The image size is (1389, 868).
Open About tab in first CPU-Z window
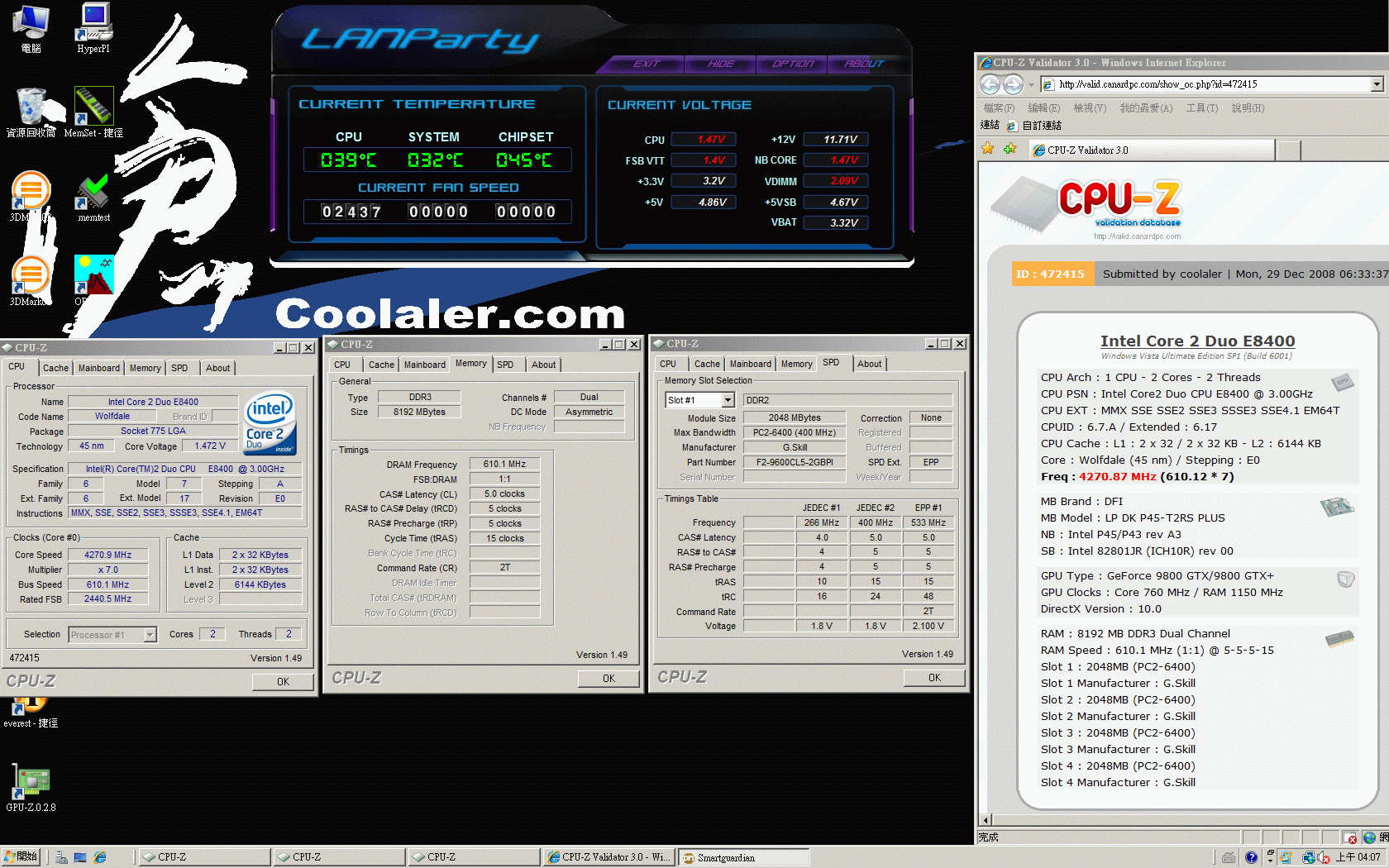(217, 368)
